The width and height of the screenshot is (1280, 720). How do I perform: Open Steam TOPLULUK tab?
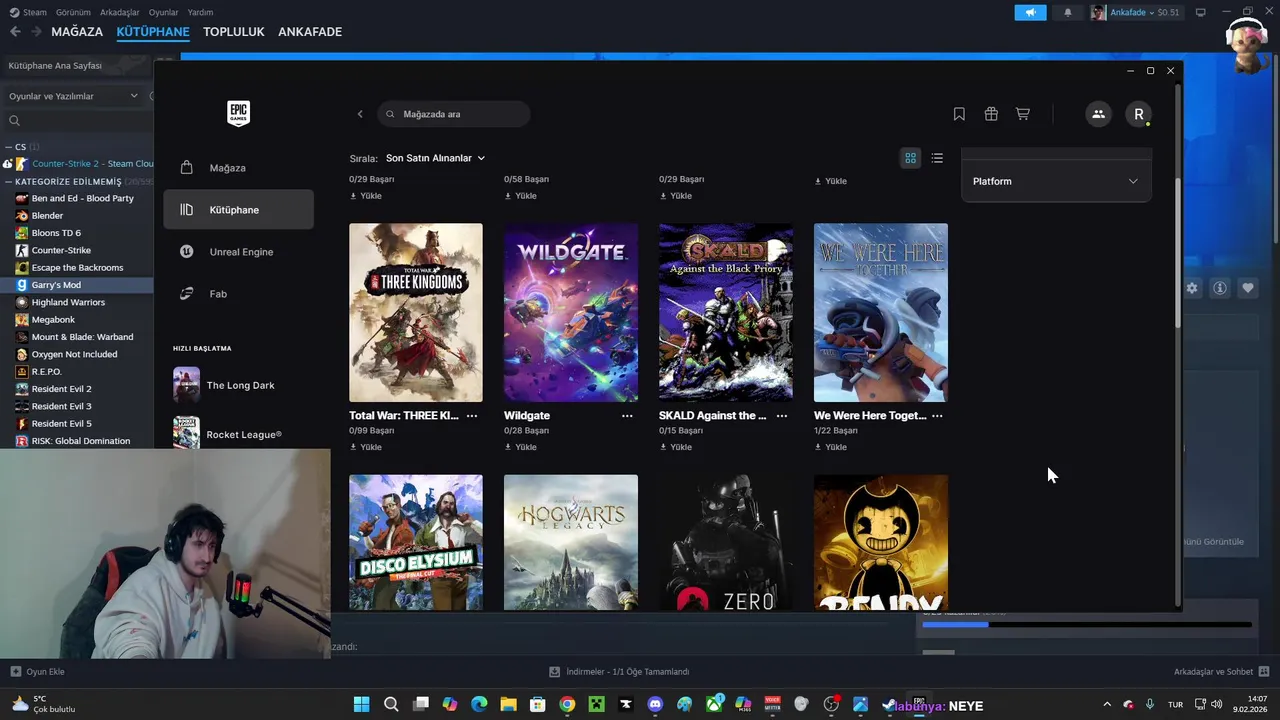point(234,32)
